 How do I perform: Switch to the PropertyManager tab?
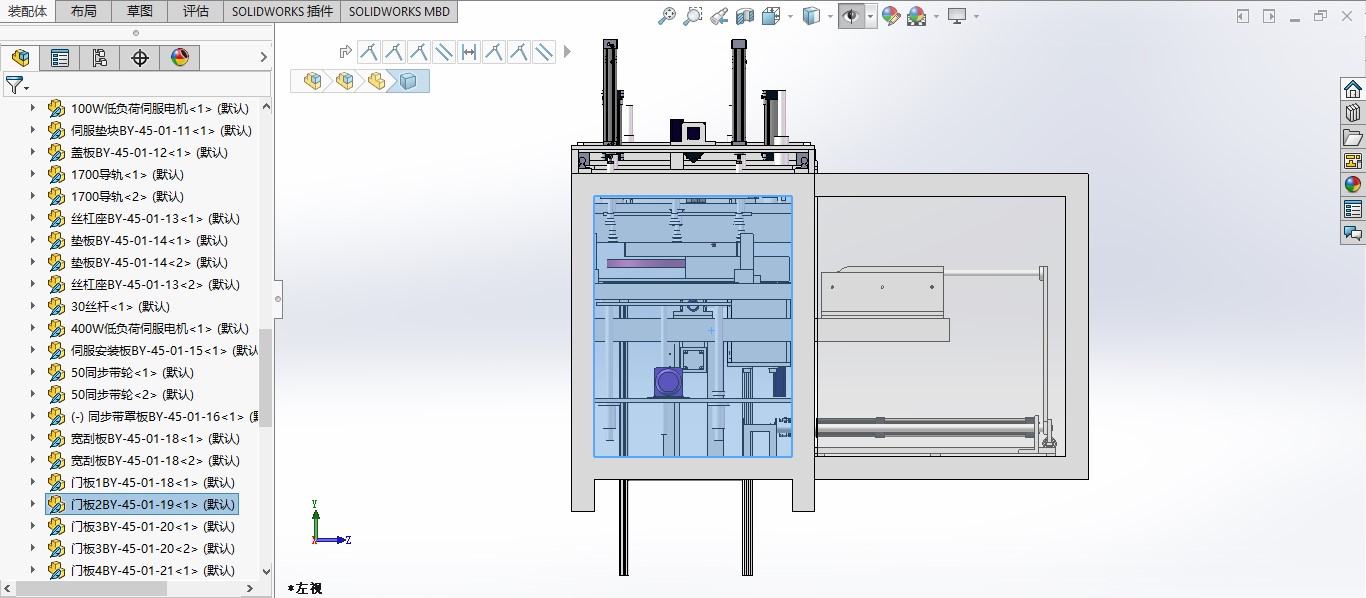(60, 58)
